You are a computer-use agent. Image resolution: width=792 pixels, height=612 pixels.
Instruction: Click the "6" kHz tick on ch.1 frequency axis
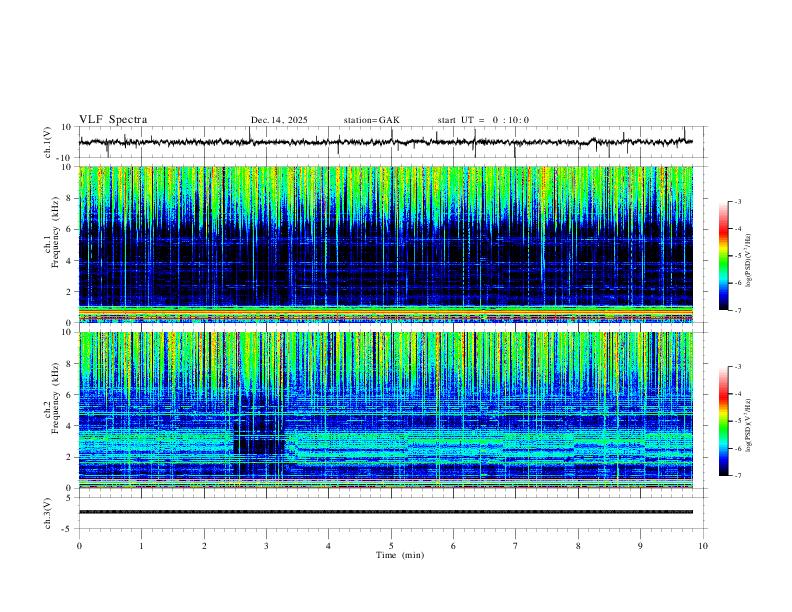(70, 229)
